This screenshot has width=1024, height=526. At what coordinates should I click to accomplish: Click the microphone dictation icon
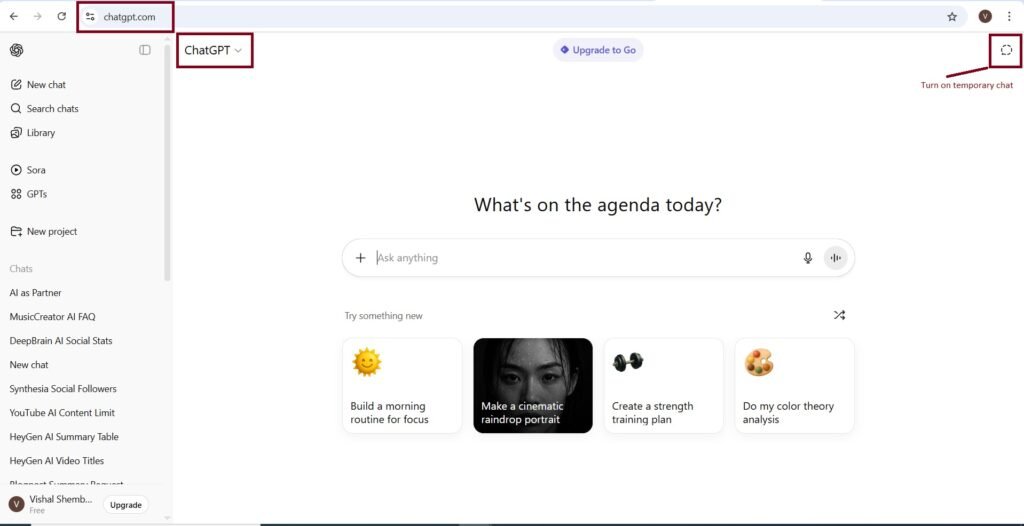click(808, 258)
